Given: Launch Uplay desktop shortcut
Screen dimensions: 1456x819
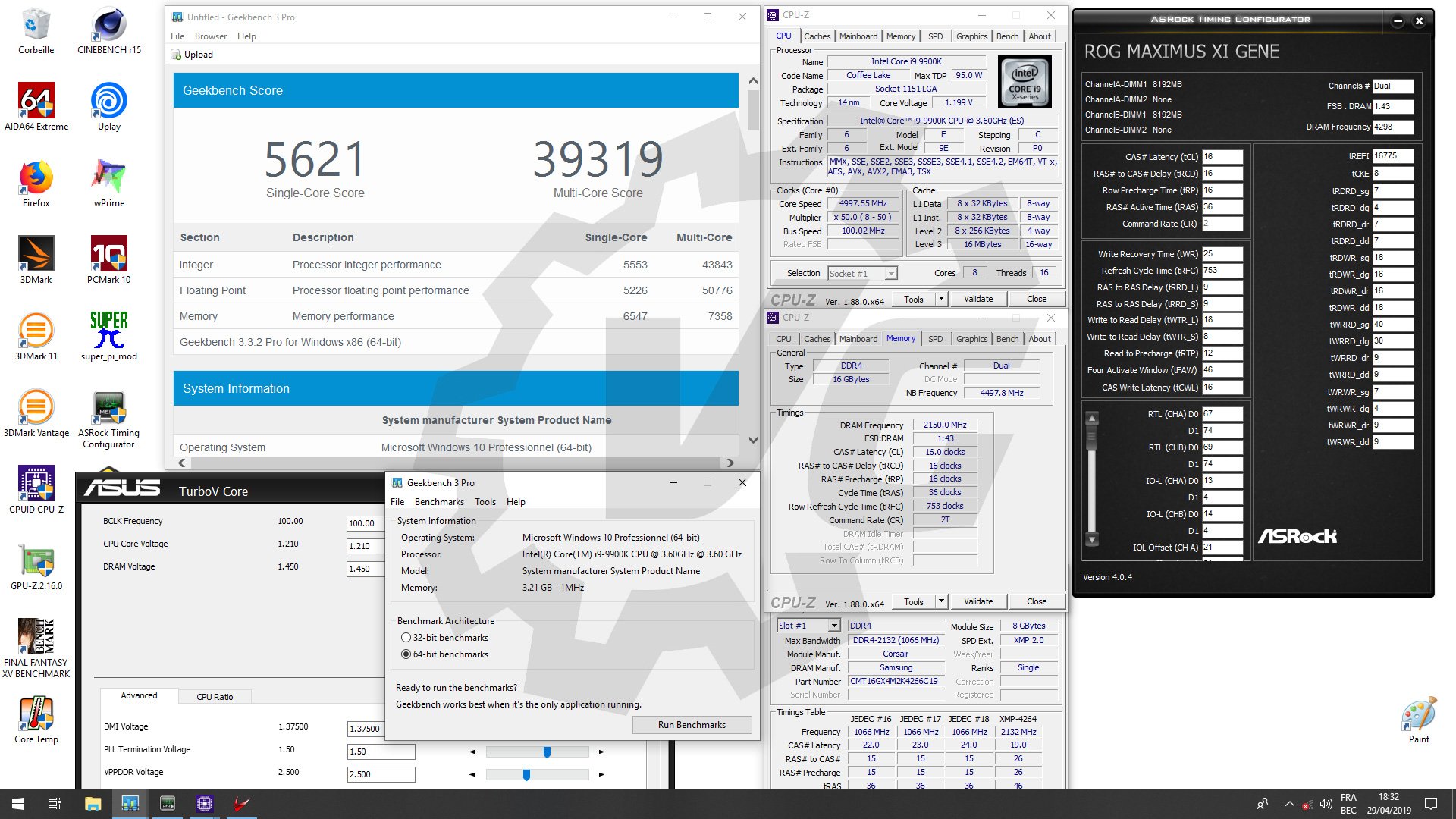Looking at the screenshot, I should tap(109, 107).
